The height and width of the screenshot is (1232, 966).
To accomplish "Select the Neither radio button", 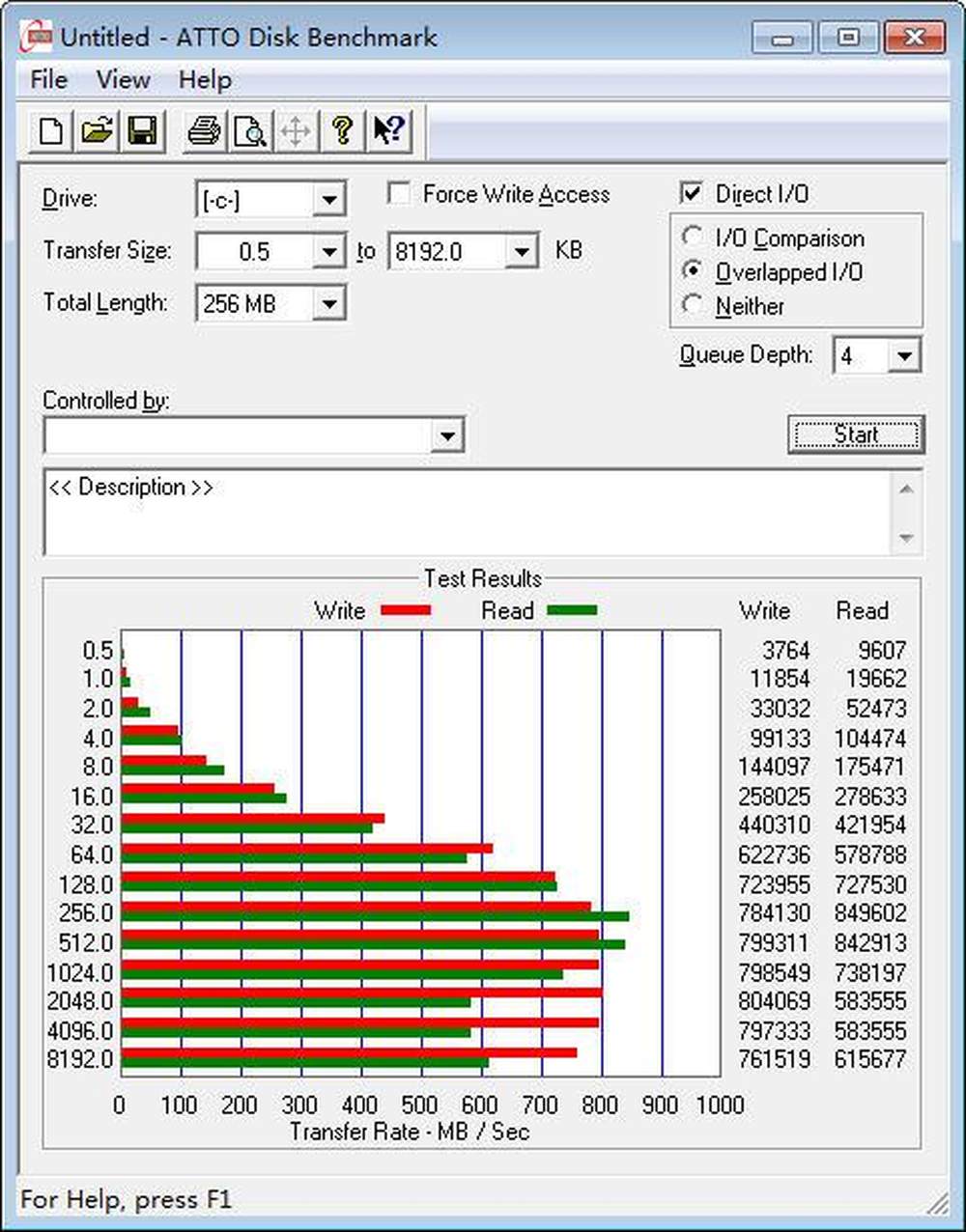I will 692,305.
